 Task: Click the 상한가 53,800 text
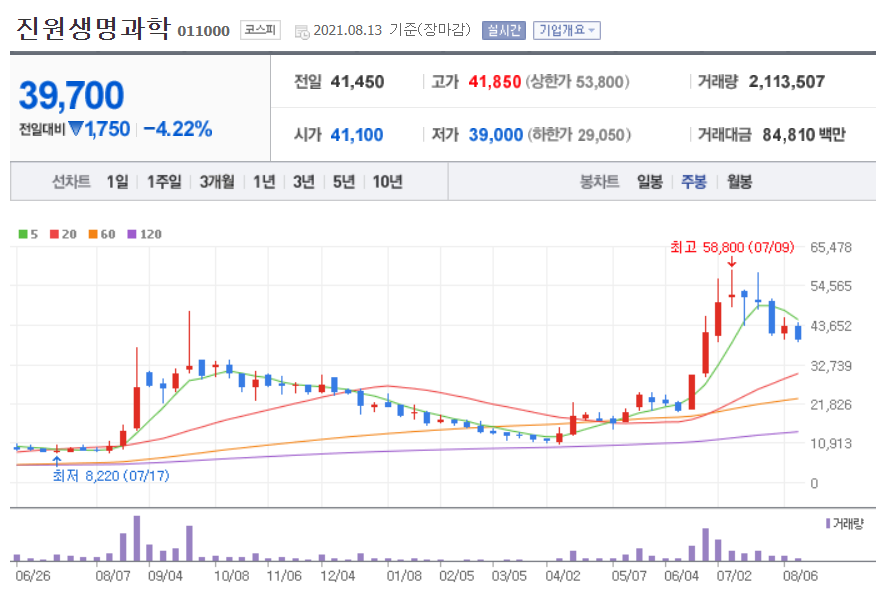[577, 82]
